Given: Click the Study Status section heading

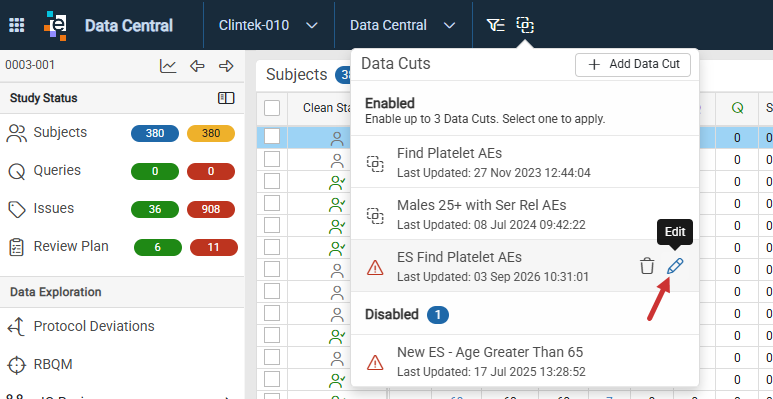Looking at the screenshot, I should pos(43,98).
